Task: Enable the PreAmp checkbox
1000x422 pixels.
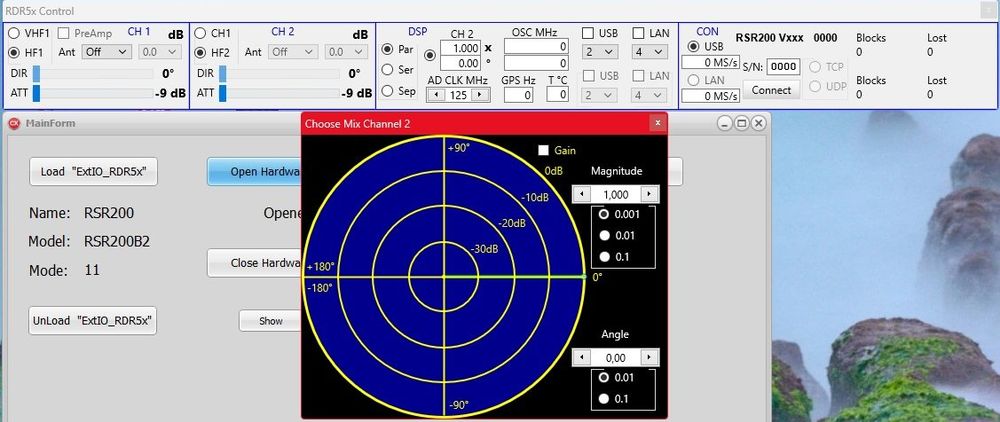Action: 64,33
